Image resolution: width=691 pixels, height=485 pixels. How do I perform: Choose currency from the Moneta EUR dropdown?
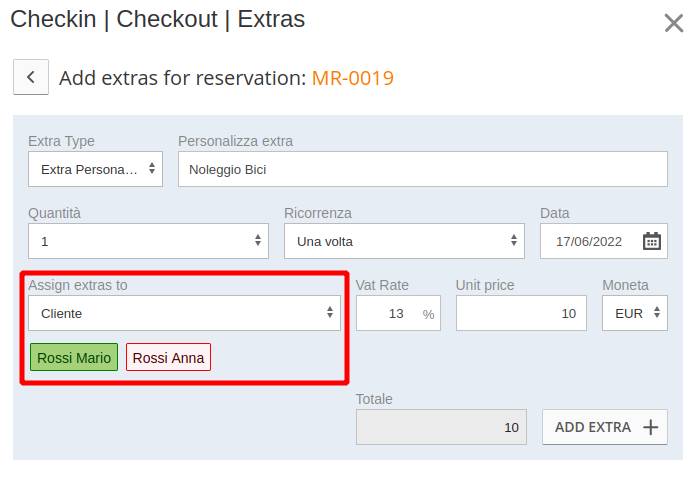[x=635, y=313]
